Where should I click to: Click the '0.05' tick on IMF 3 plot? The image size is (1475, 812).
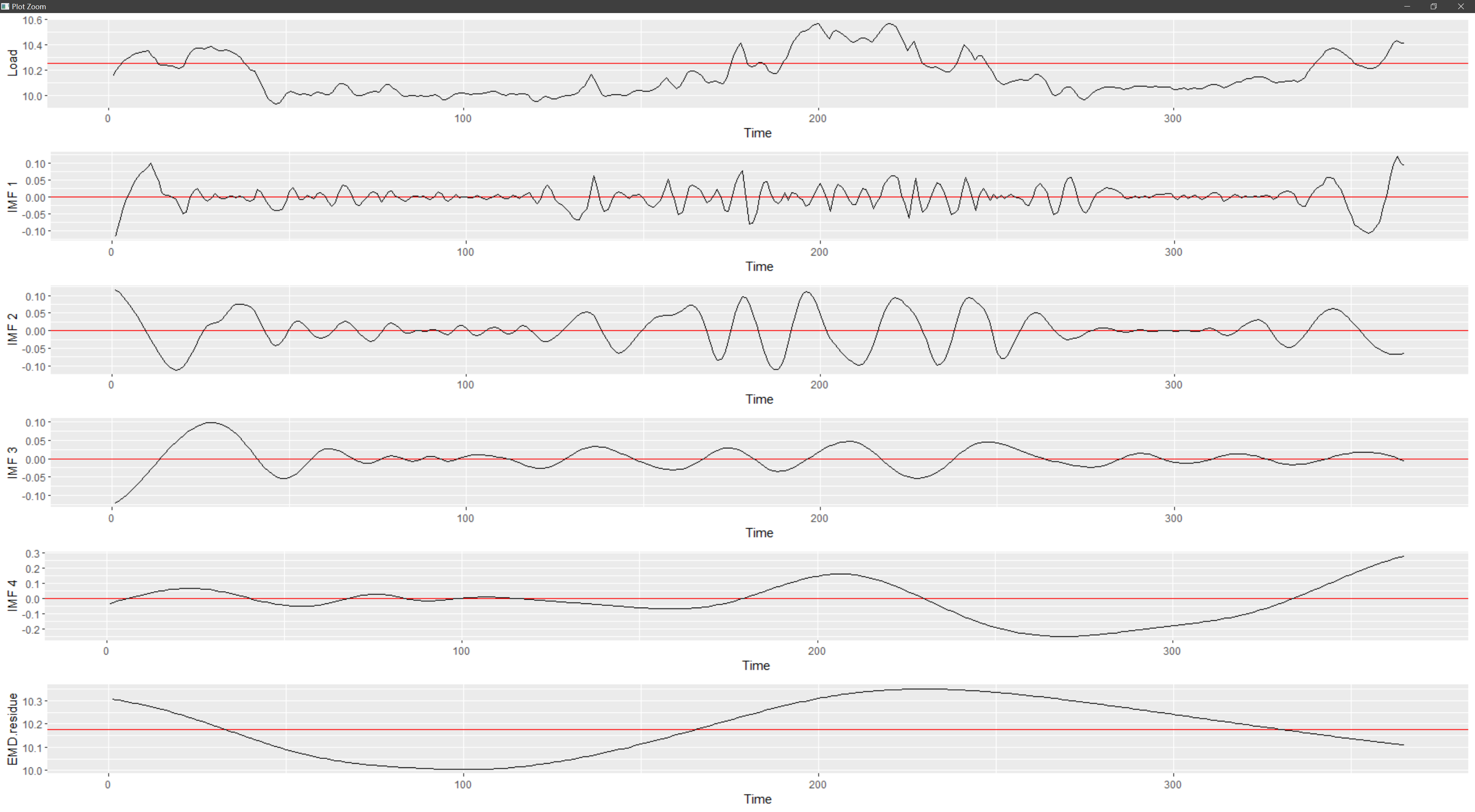(x=35, y=441)
